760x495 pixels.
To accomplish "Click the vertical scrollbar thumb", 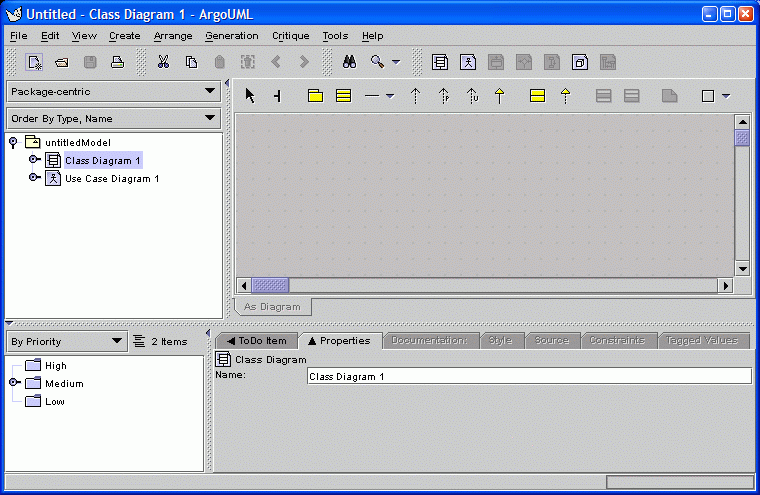I will coord(742,138).
